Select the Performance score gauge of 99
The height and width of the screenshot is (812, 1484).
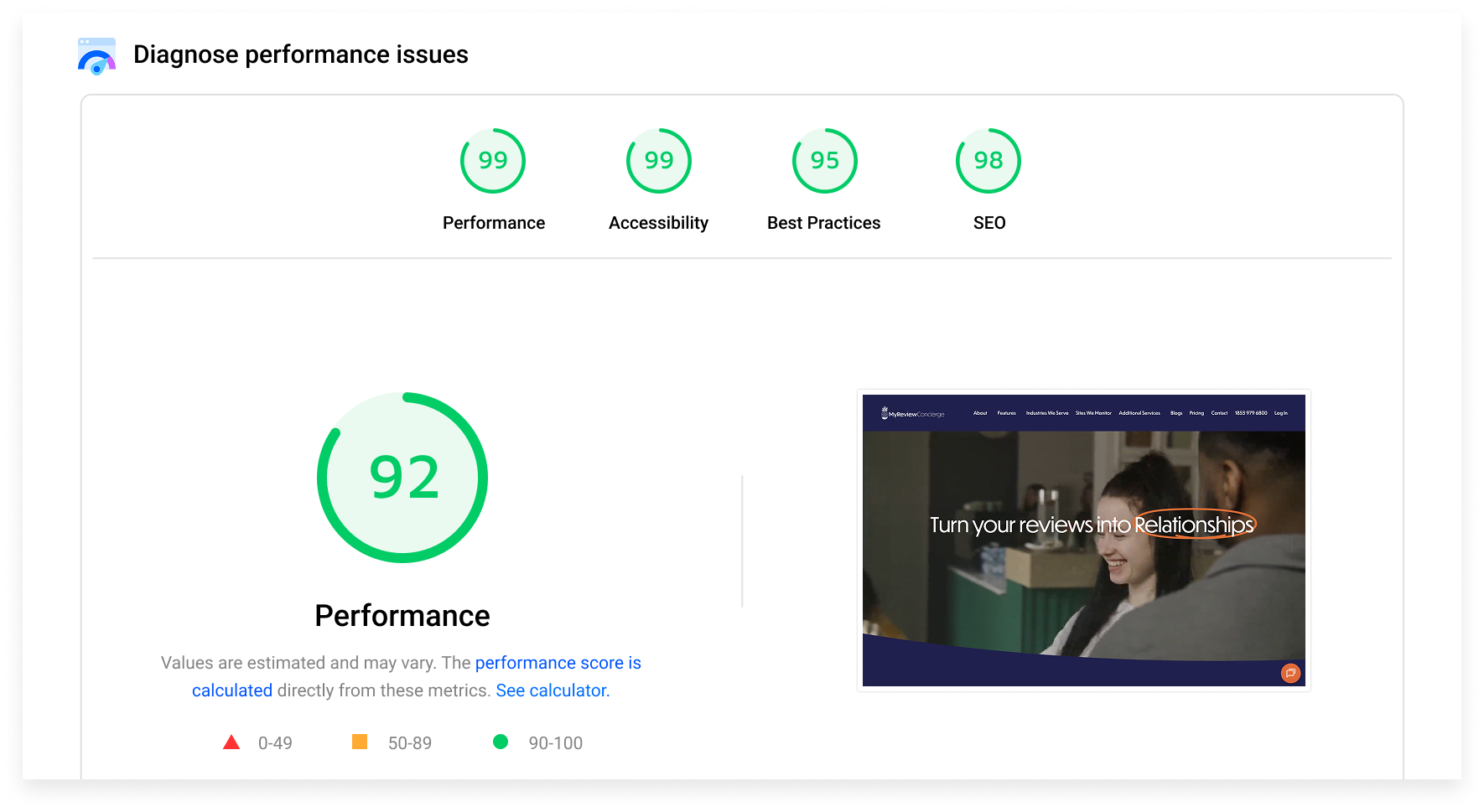[x=493, y=160]
